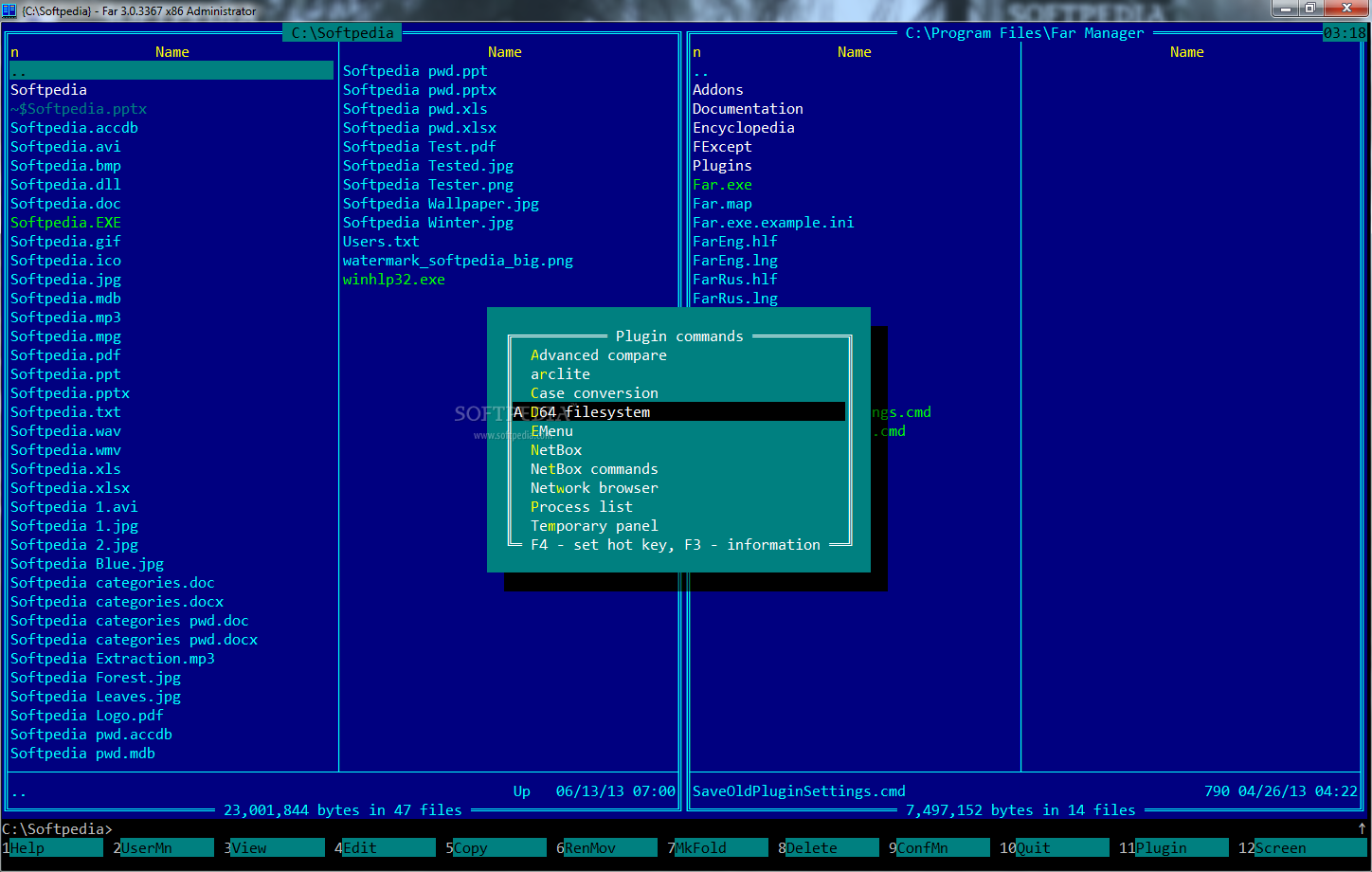This screenshot has height=872, width=1372.
Task: Click the 10 Quit key bar button
Action: click(x=1054, y=848)
